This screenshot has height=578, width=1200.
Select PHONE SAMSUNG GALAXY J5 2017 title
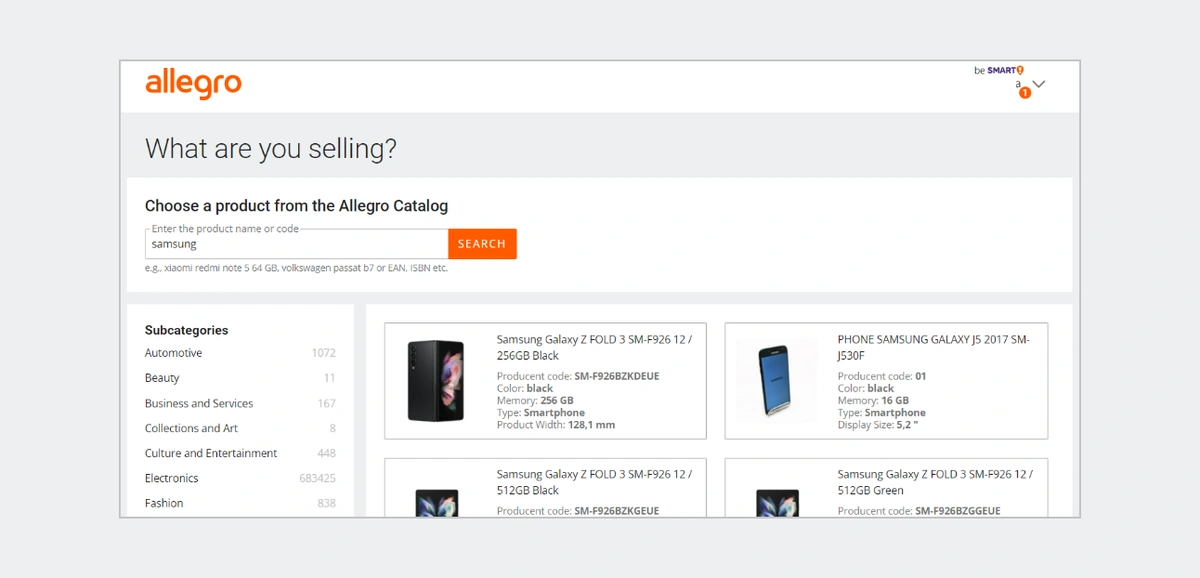(x=933, y=347)
